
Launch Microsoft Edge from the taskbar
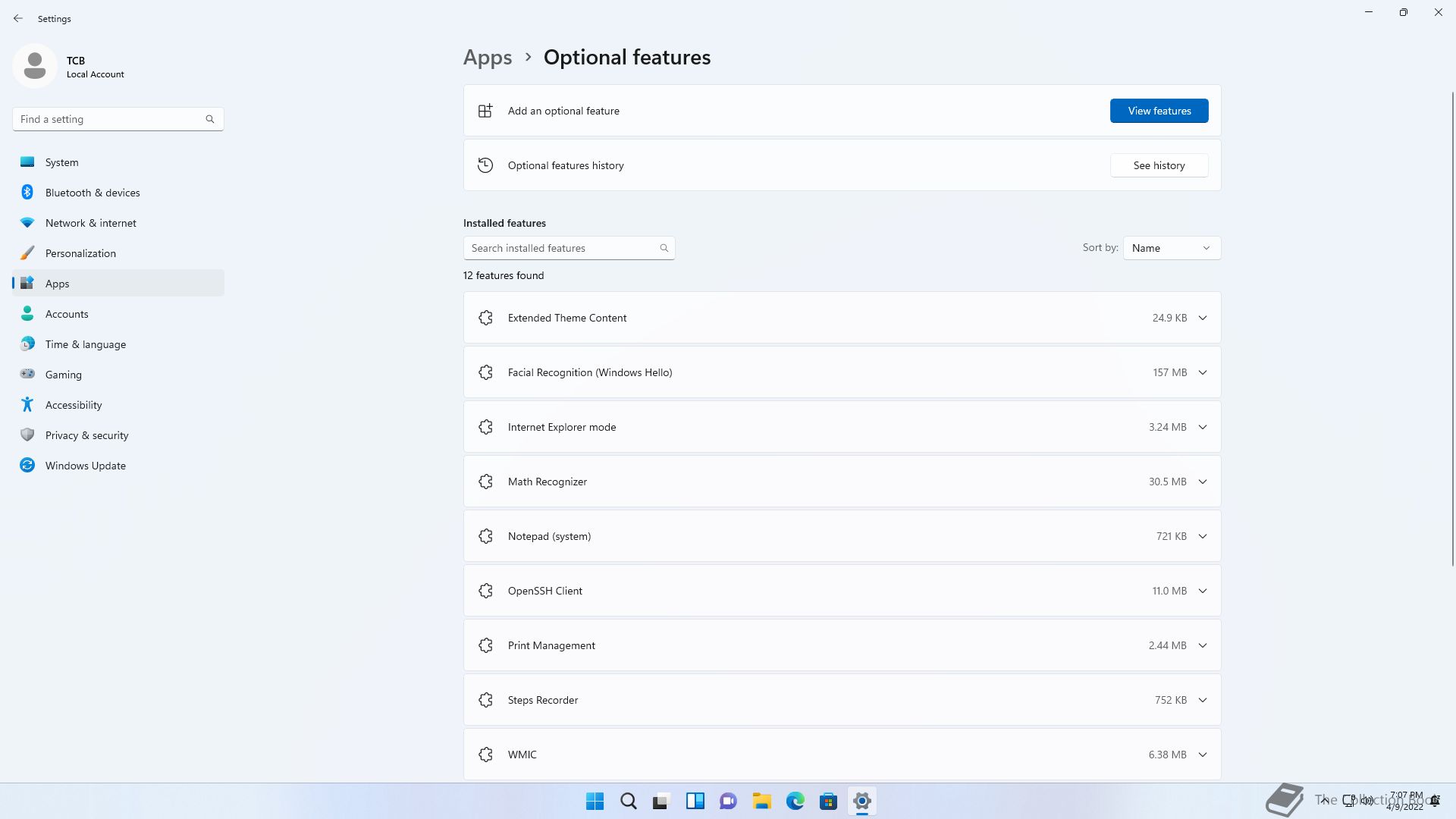tap(795, 801)
